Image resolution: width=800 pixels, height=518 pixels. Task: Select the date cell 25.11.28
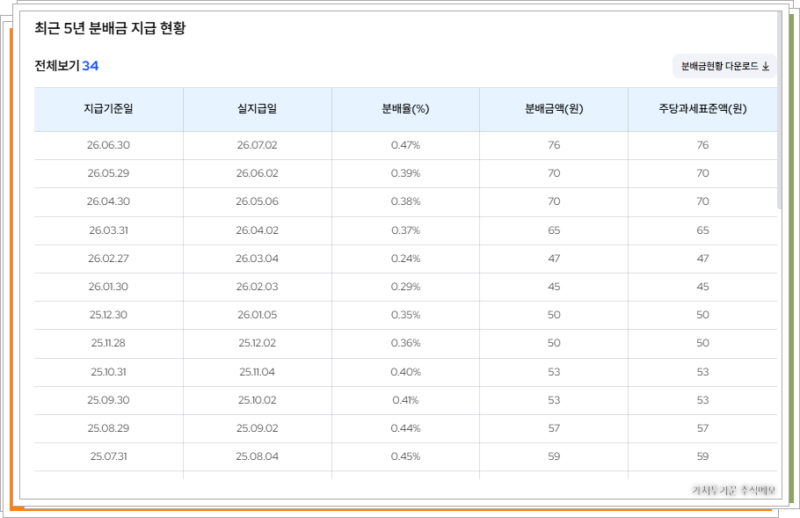[x=108, y=342]
